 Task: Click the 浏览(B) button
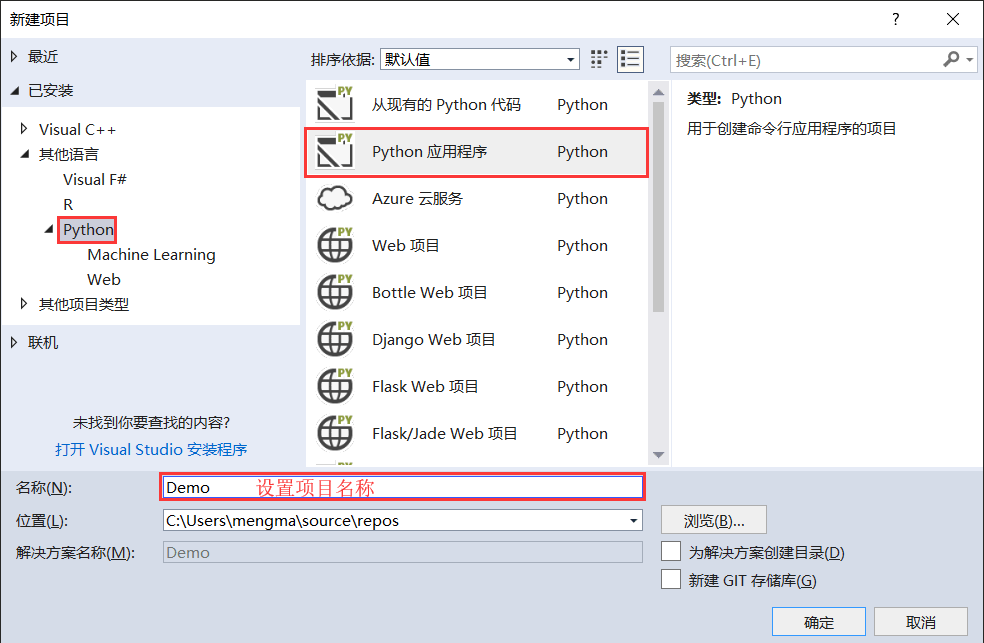click(x=712, y=519)
